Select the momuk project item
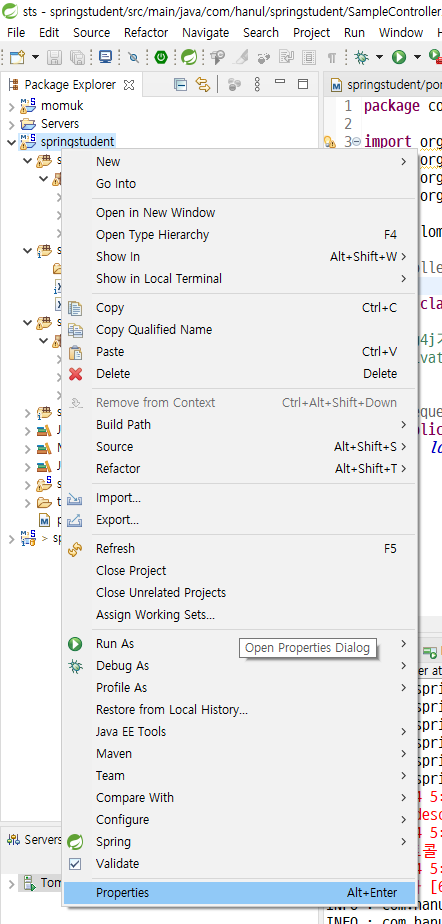This screenshot has width=442, height=924. (62, 106)
